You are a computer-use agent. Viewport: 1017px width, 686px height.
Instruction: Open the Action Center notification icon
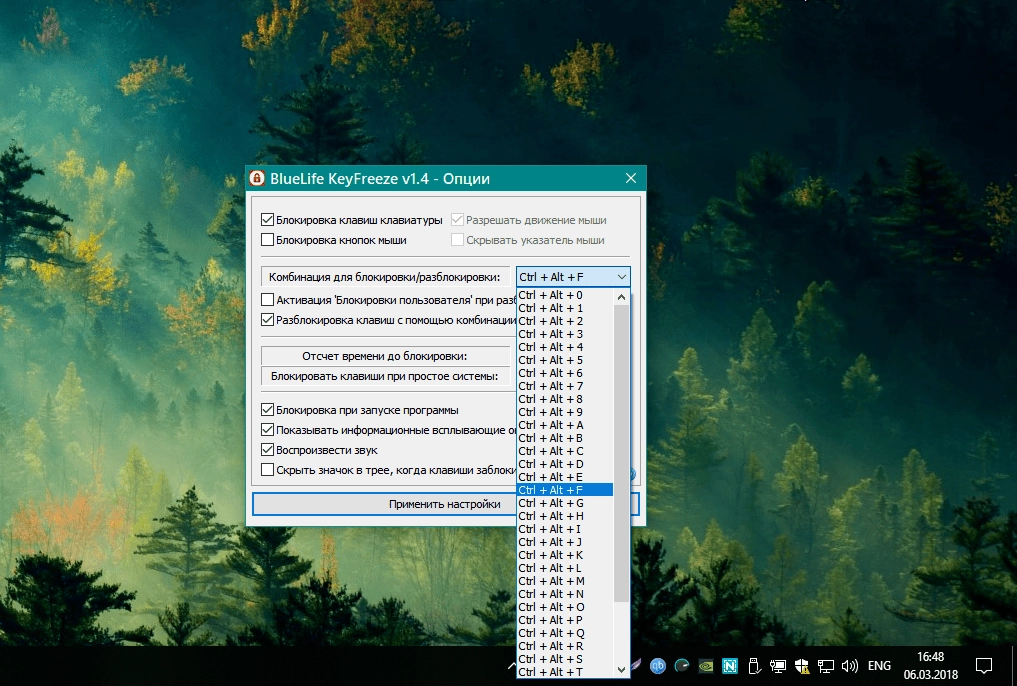[x=984, y=665]
